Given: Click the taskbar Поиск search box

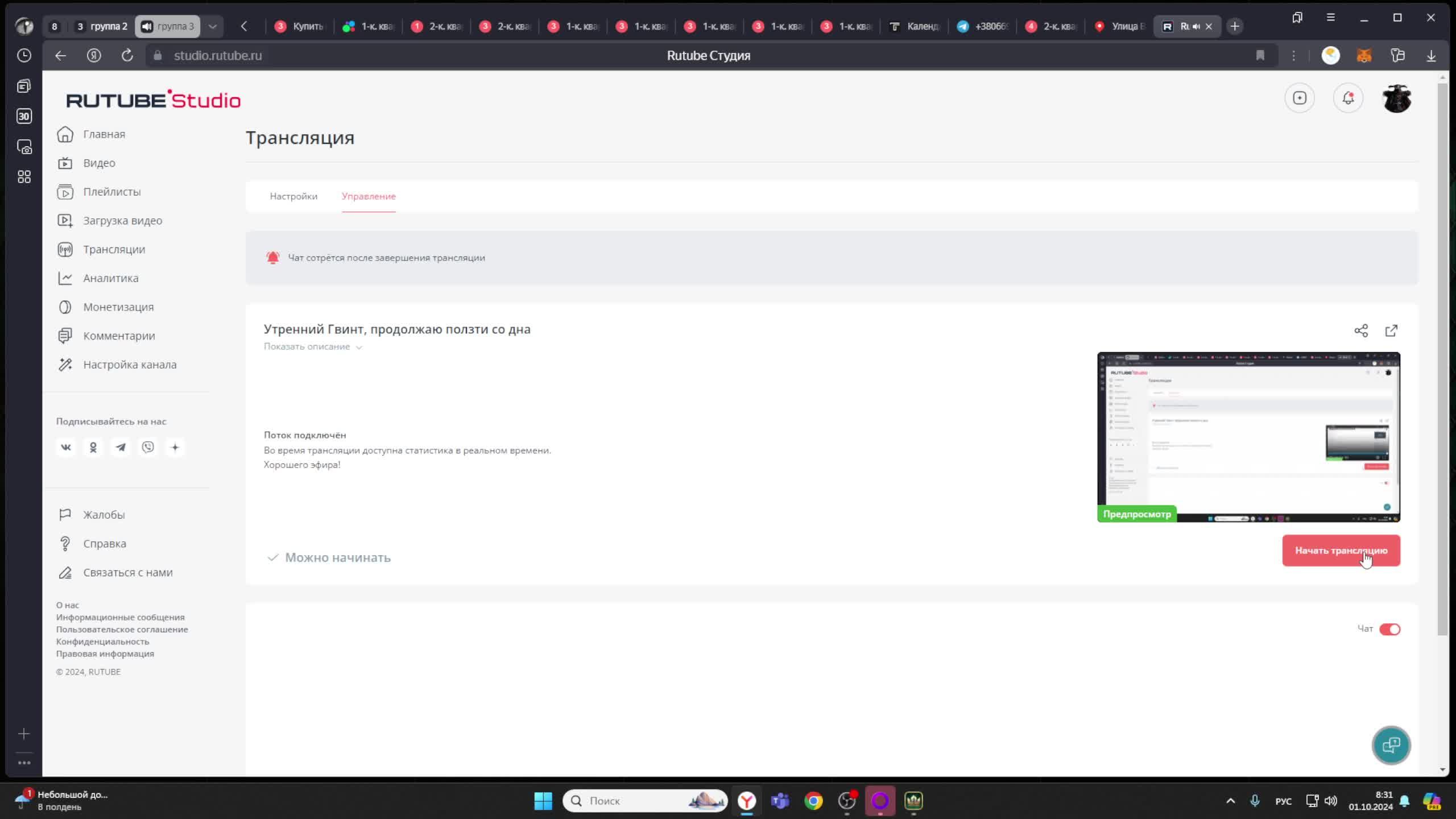Looking at the screenshot, I should [x=645, y=801].
